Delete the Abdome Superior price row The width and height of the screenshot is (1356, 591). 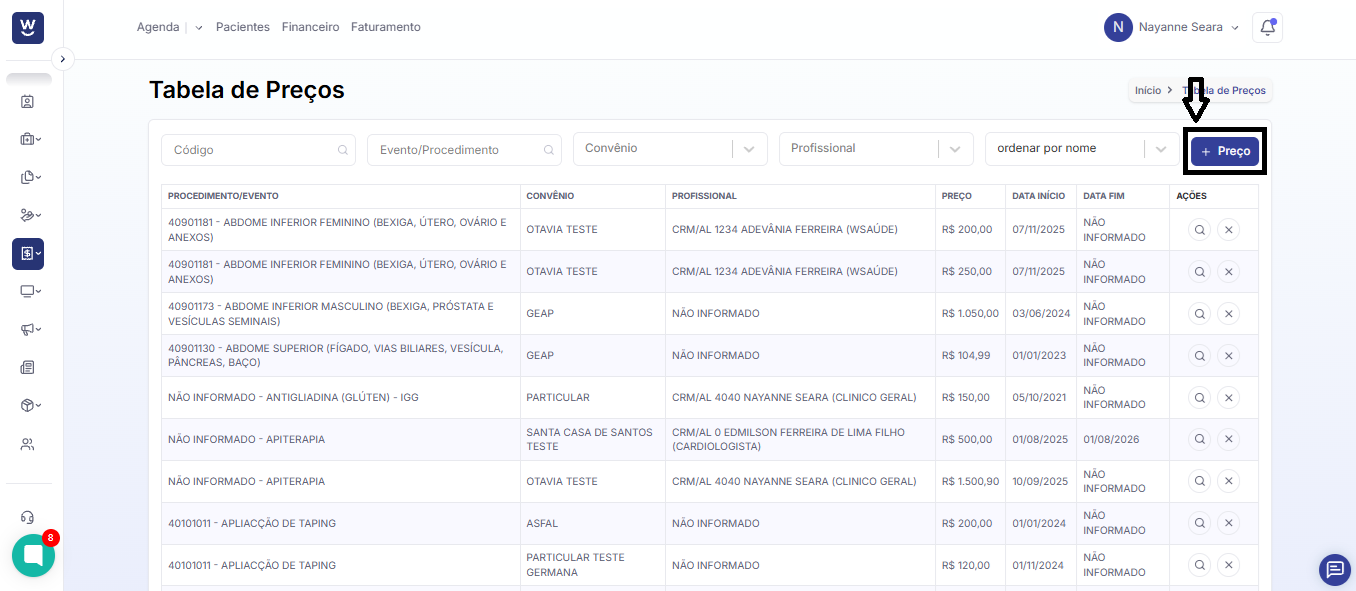pos(1229,356)
